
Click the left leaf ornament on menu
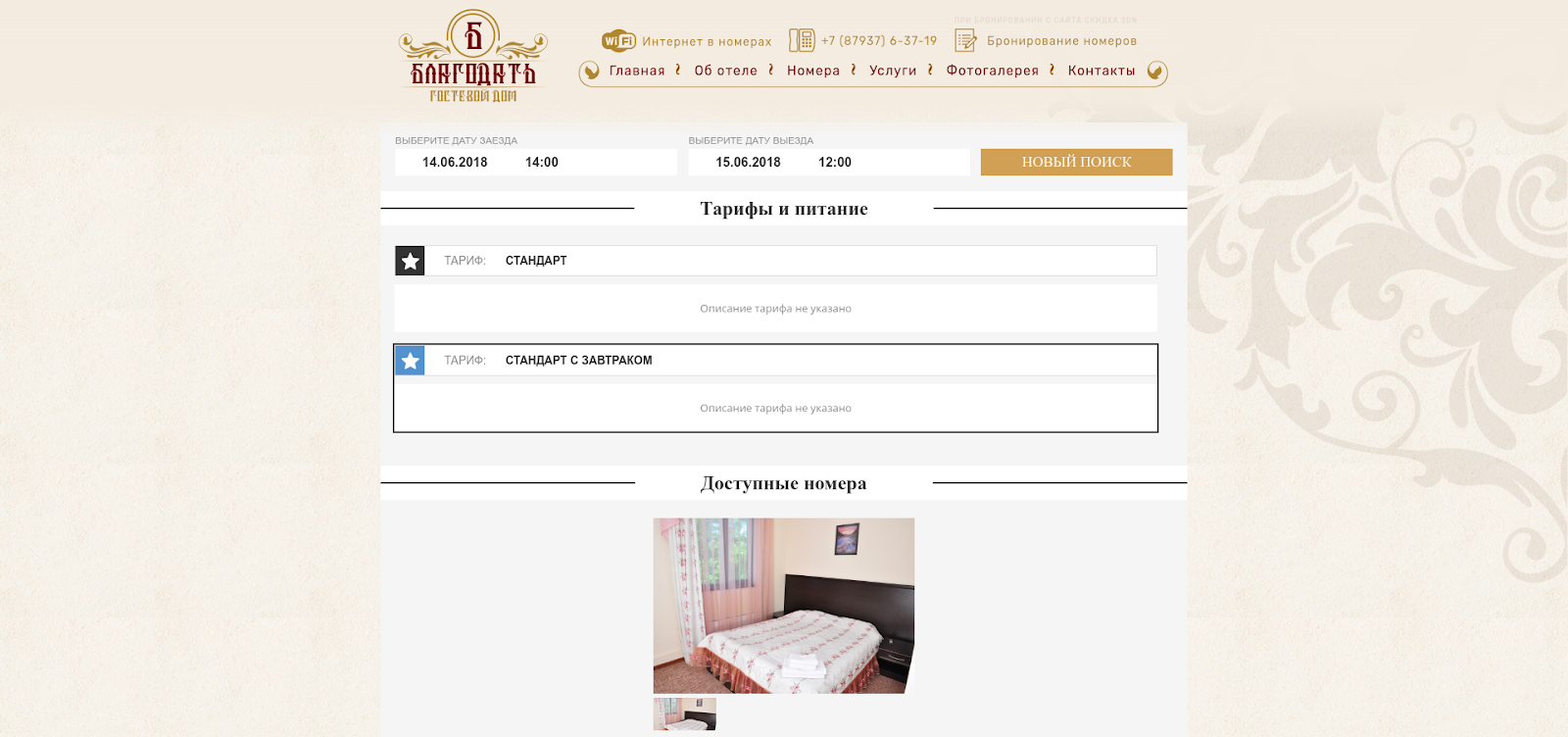591,71
